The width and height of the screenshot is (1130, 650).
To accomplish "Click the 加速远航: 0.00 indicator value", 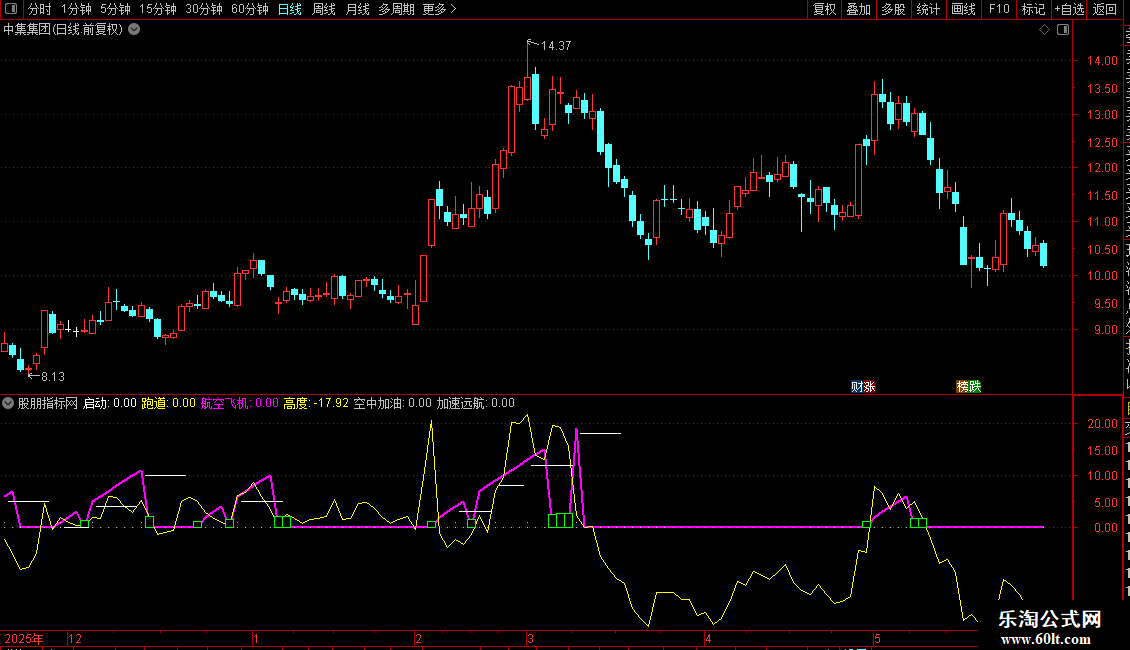I will [476, 403].
